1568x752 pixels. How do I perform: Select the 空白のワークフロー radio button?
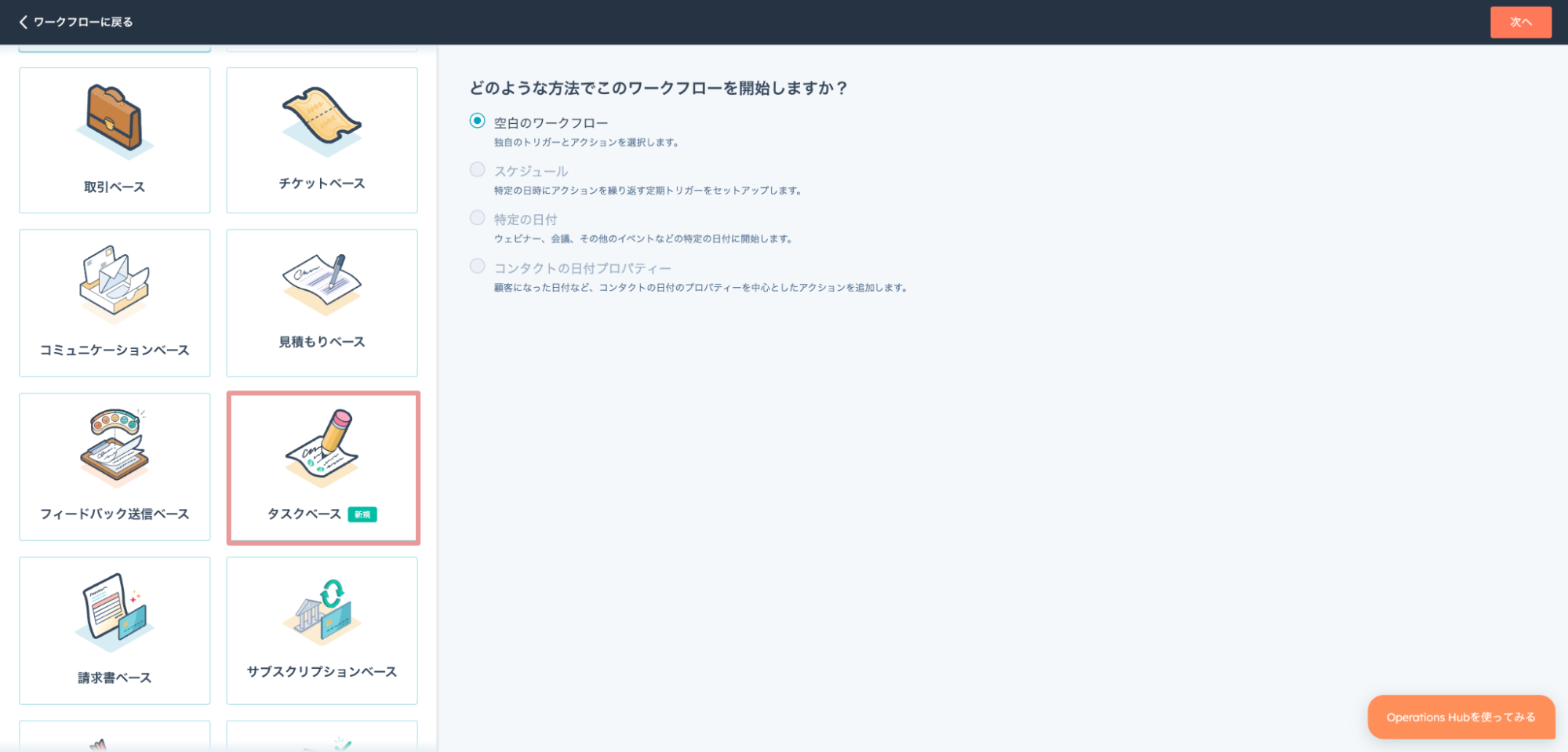[477, 121]
